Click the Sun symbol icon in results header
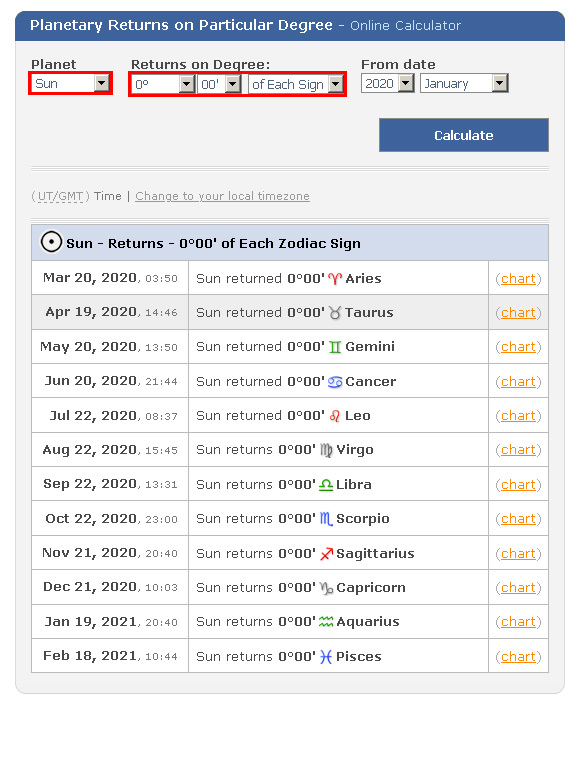Screen dimensions: 580x774 pos(51,242)
